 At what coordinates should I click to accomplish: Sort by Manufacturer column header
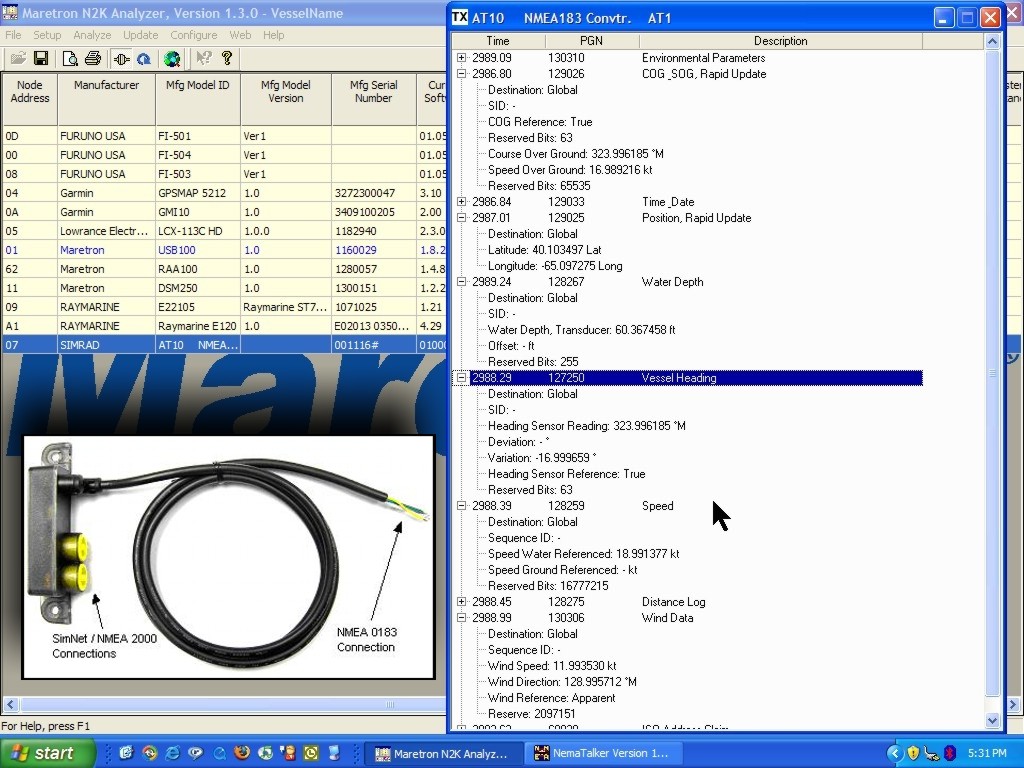click(x=106, y=99)
